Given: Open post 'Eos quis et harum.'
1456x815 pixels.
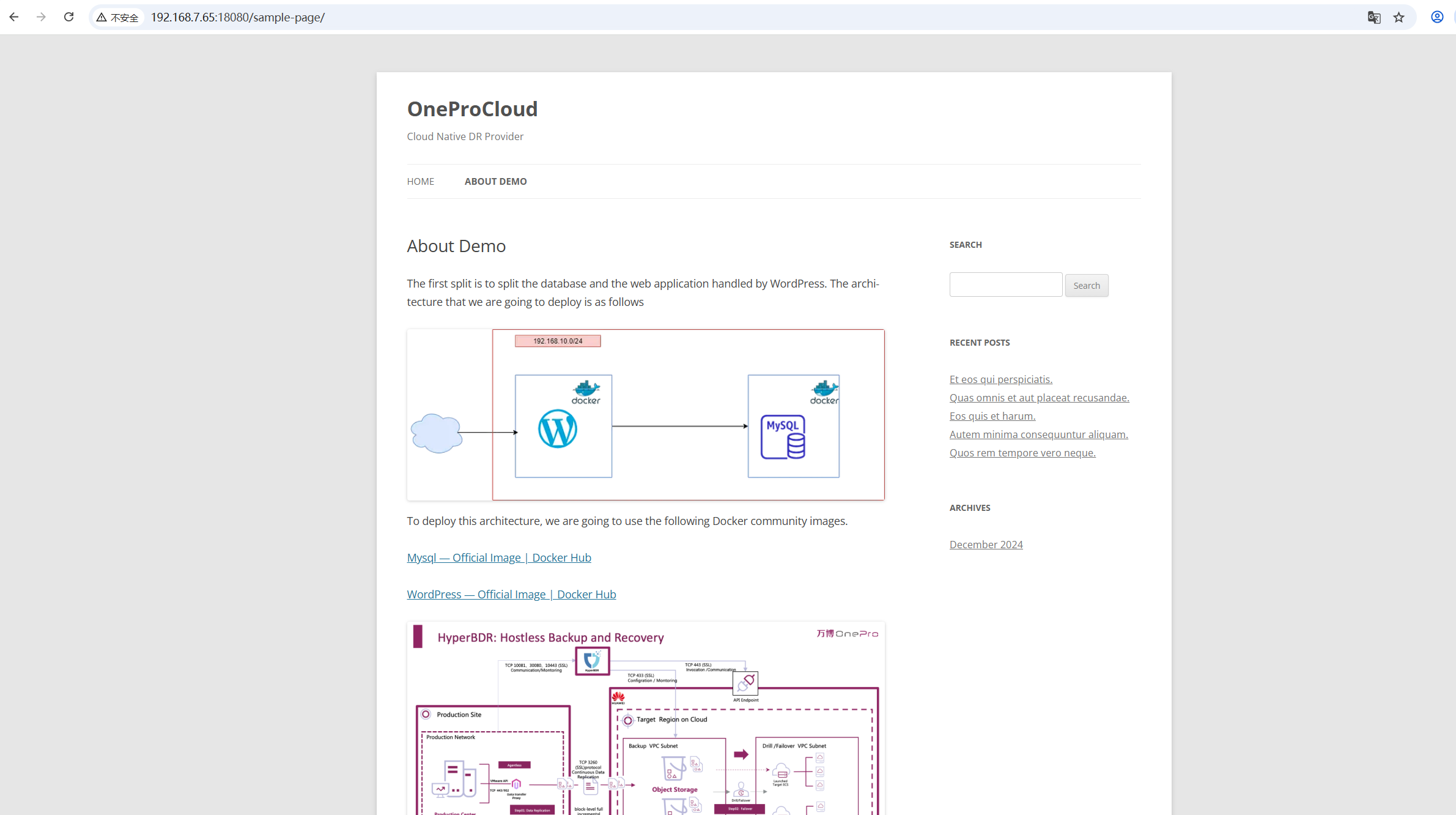Looking at the screenshot, I should pos(992,416).
